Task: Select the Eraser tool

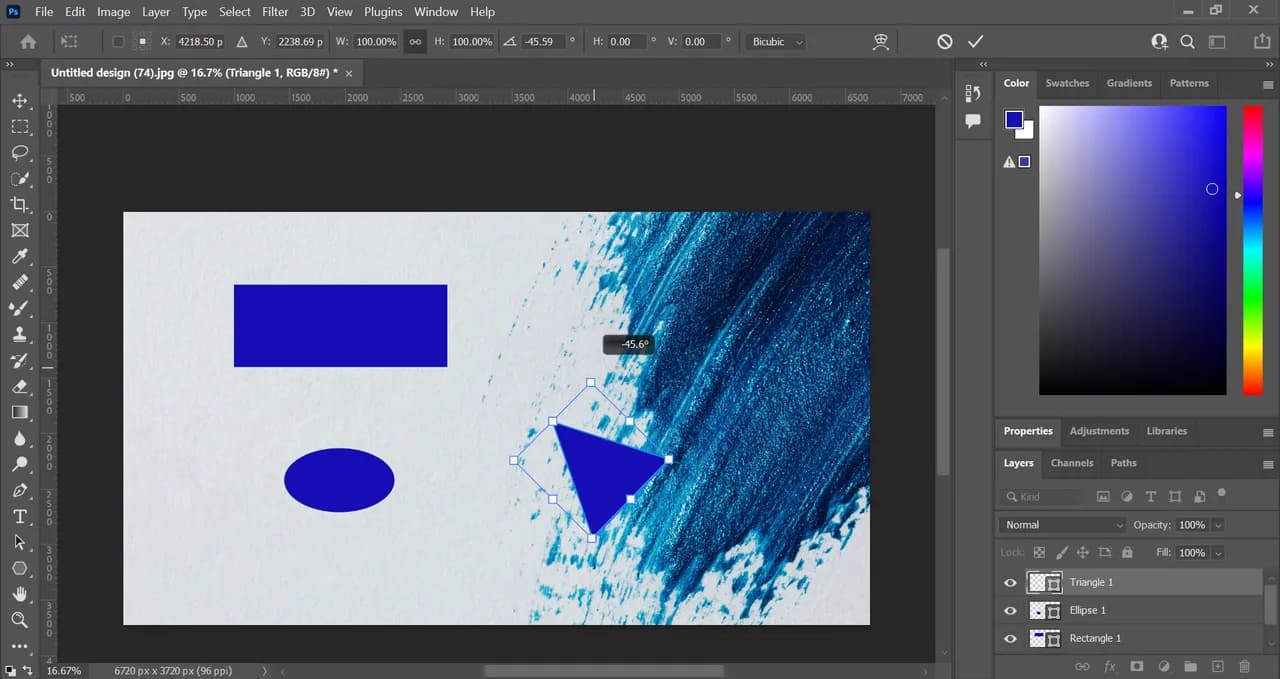Action: pyautogui.click(x=19, y=386)
